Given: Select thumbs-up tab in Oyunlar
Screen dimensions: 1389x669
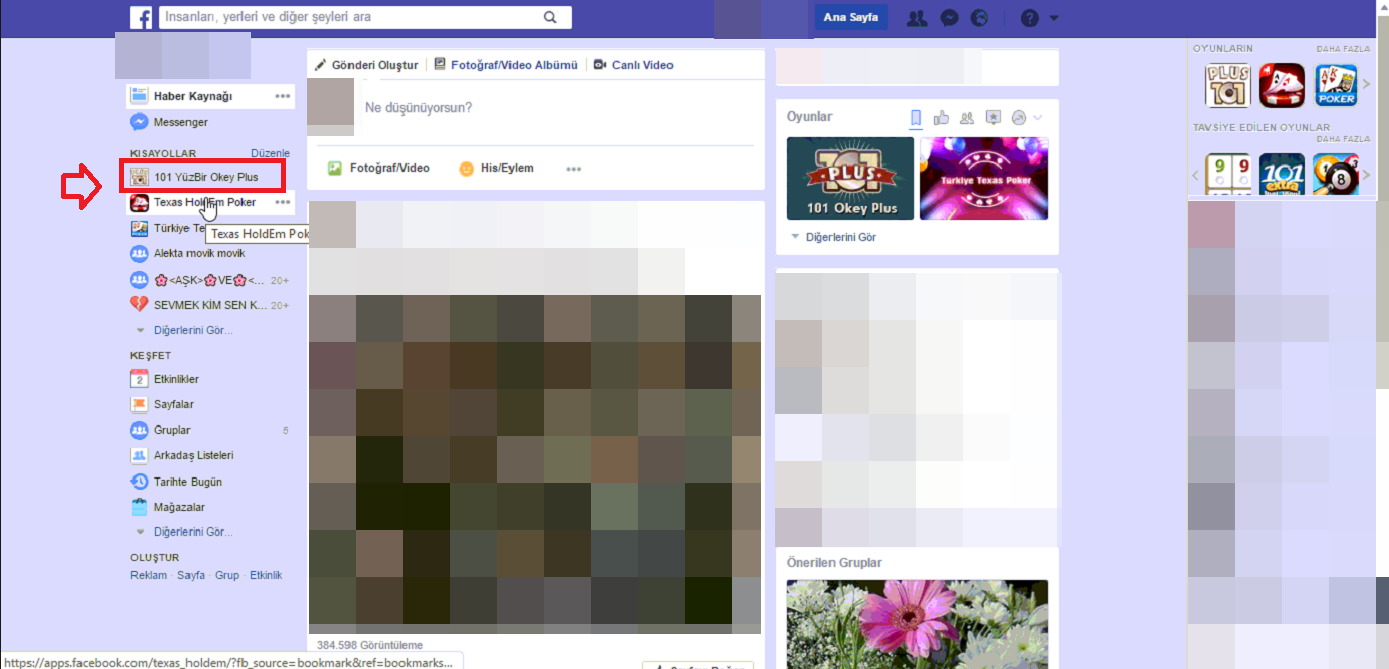Looking at the screenshot, I should pyautogui.click(x=941, y=118).
